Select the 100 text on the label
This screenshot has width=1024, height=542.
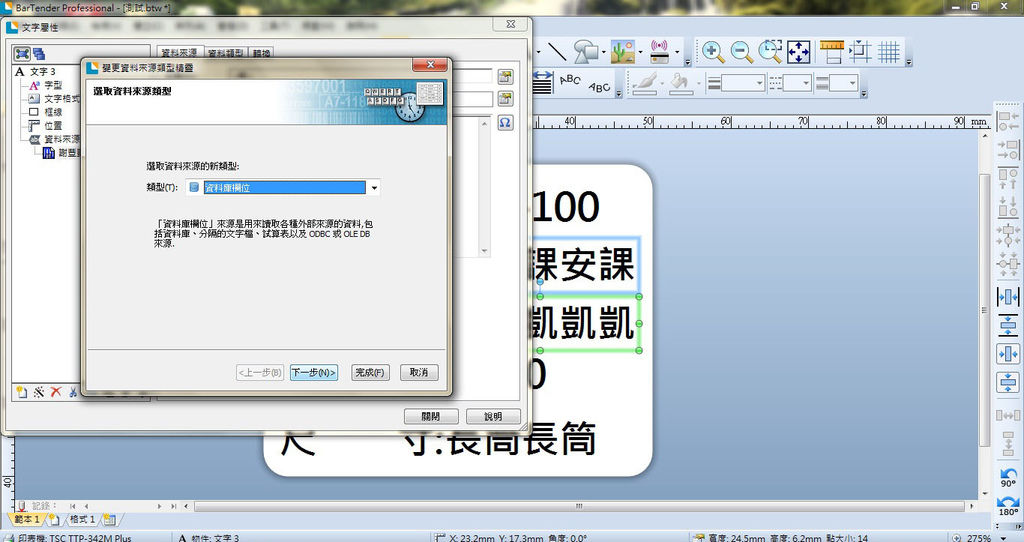click(x=566, y=206)
